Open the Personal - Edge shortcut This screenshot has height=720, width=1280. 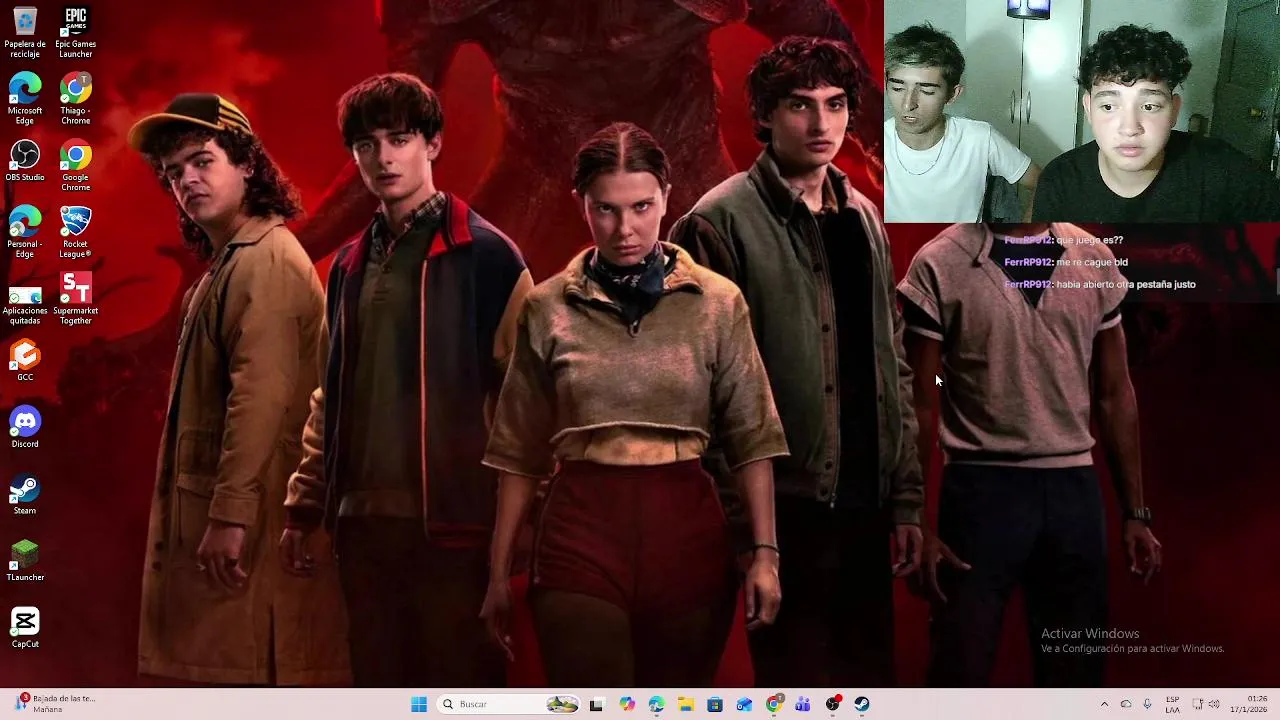(25, 232)
